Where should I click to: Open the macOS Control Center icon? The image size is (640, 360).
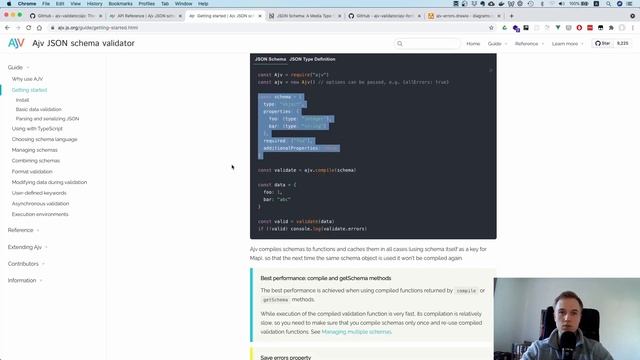pyautogui.click(x=629, y=4)
